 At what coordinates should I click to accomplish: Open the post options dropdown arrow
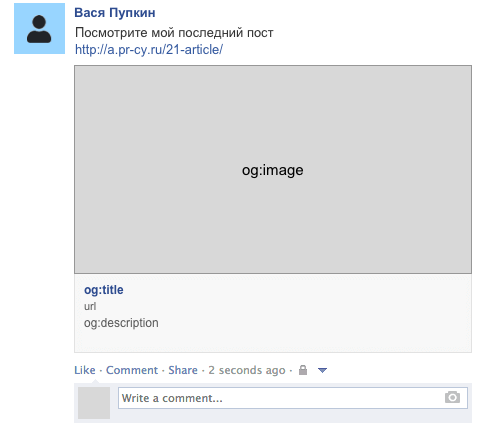(x=322, y=370)
